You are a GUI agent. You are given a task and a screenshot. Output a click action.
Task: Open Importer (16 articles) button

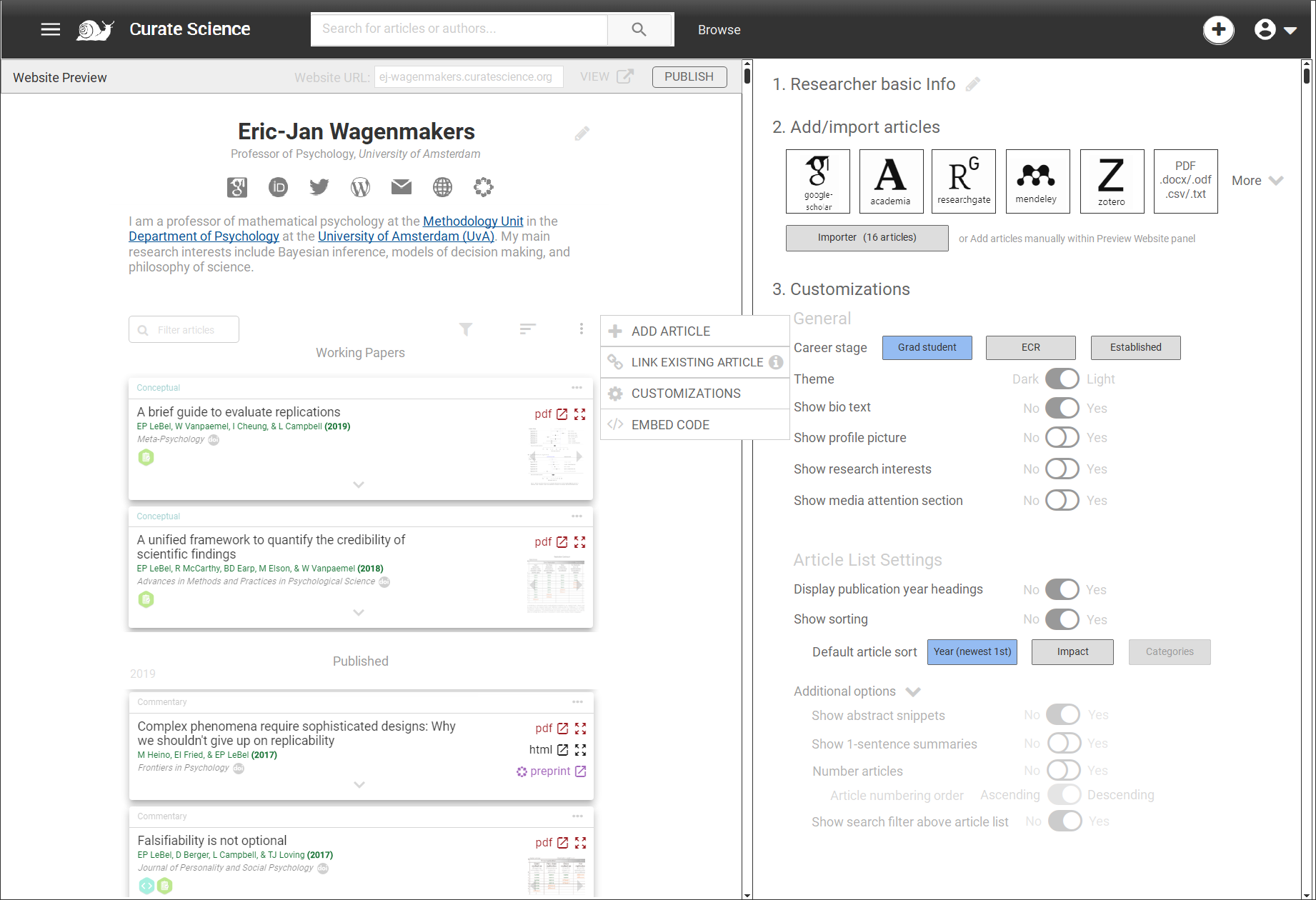point(867,238)
